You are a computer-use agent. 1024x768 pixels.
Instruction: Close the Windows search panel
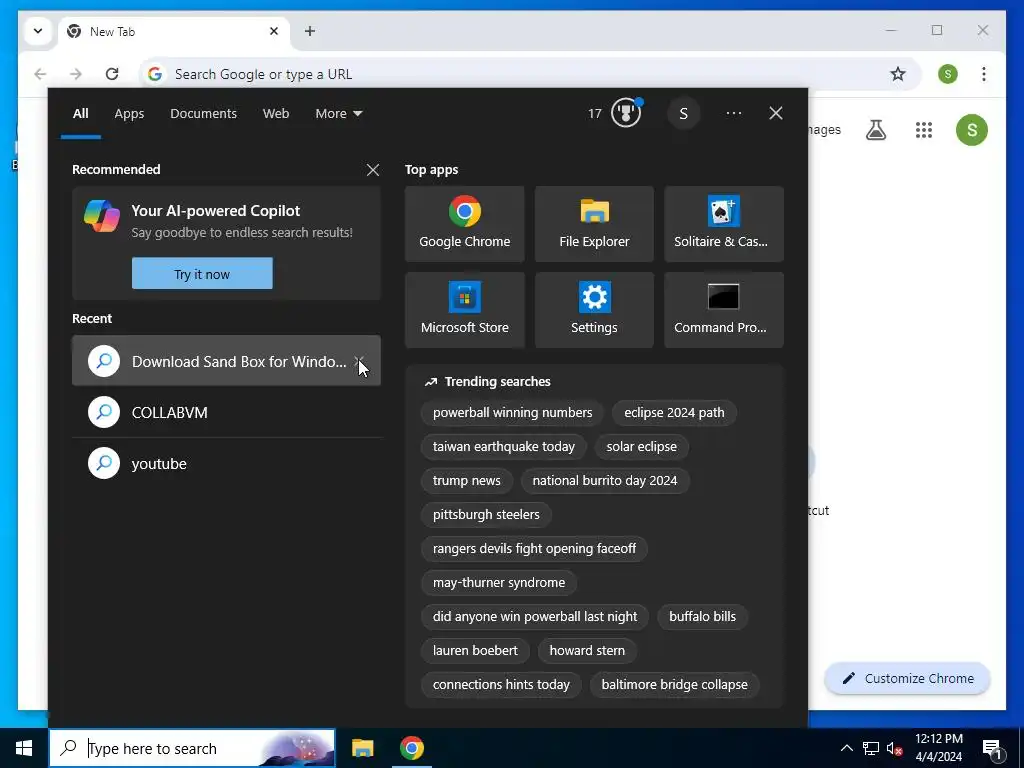tap(775, 114)
